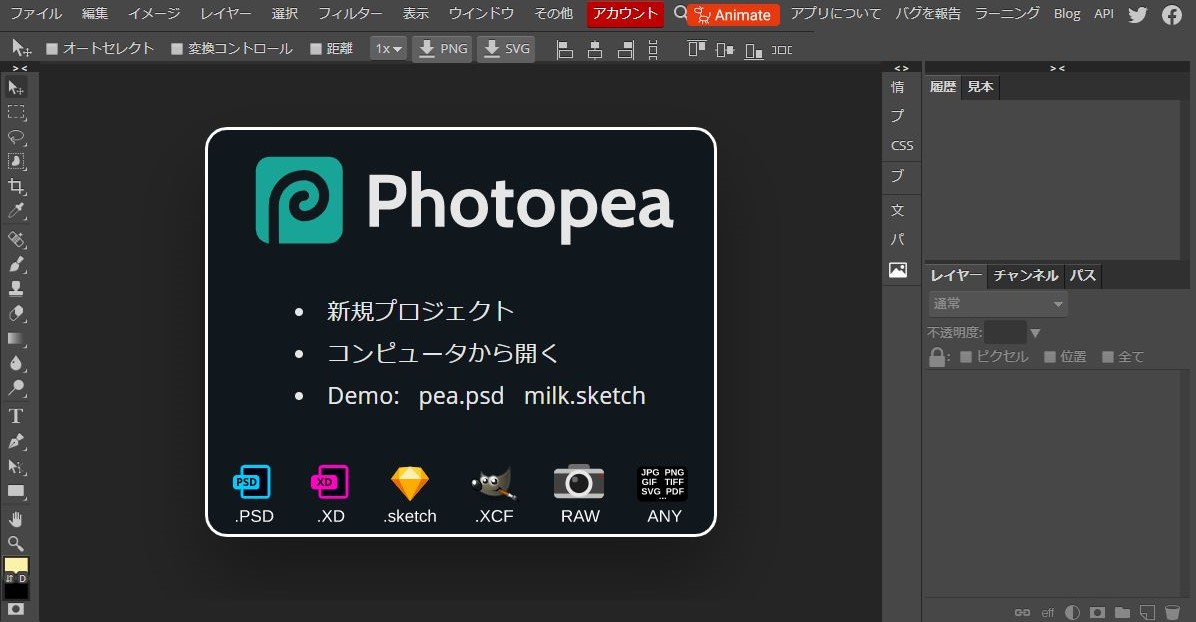Select the Move tool in the toolbox

coord(16,87)
